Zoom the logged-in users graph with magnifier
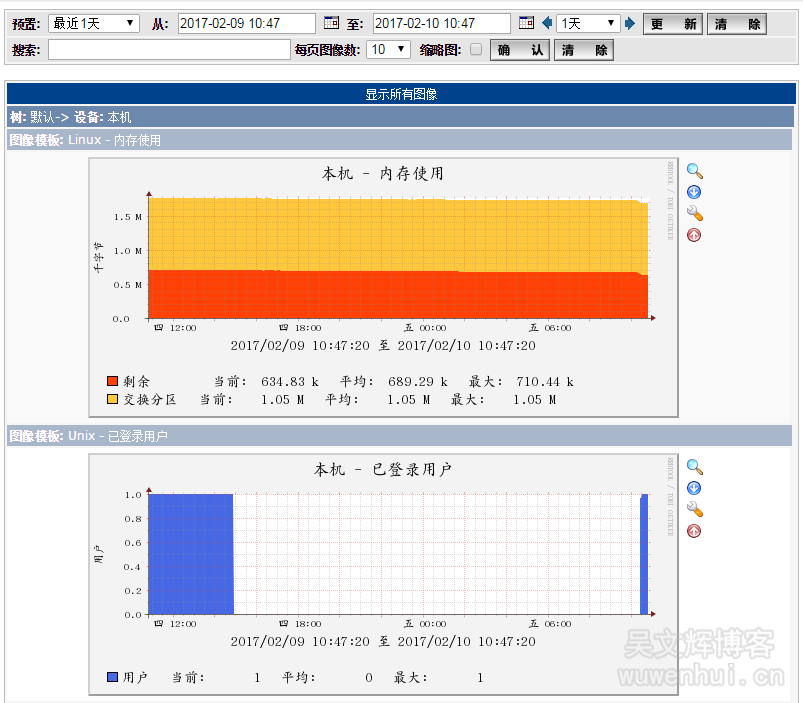The width and height of the screenshot is (803, 703). pyautogui.click(x=694, y=467)
